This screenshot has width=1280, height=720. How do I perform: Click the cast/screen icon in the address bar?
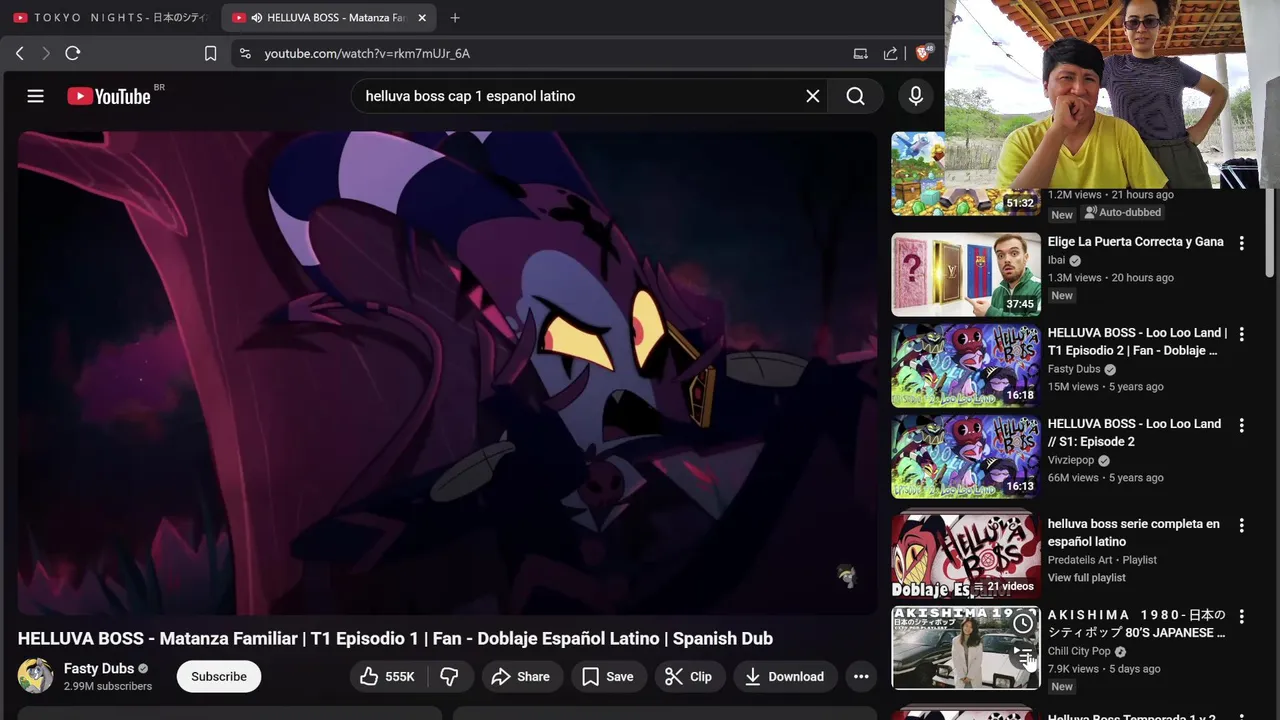click(860, 53)
